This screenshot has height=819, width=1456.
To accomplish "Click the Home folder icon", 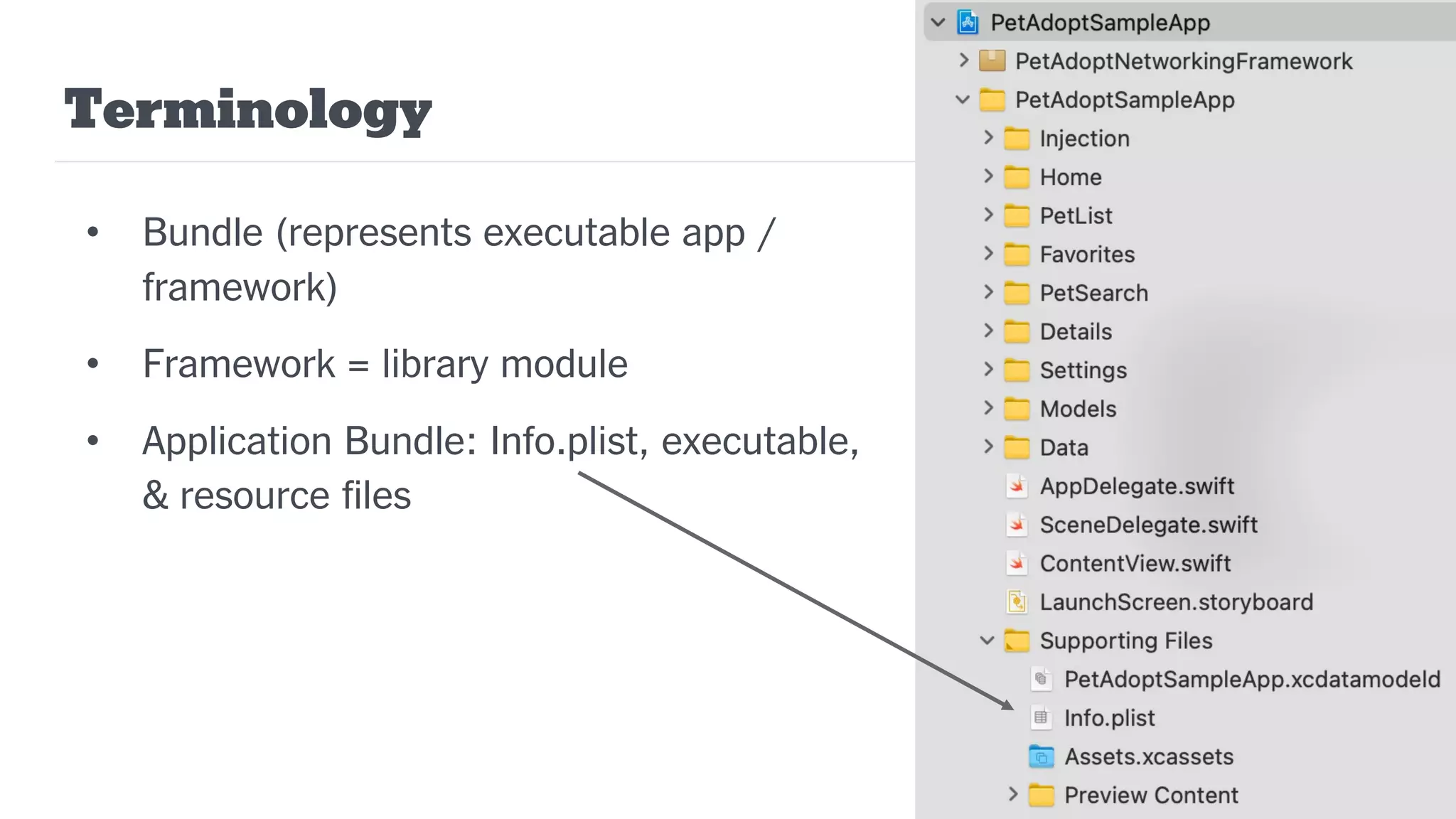I will click(1017, 177).
